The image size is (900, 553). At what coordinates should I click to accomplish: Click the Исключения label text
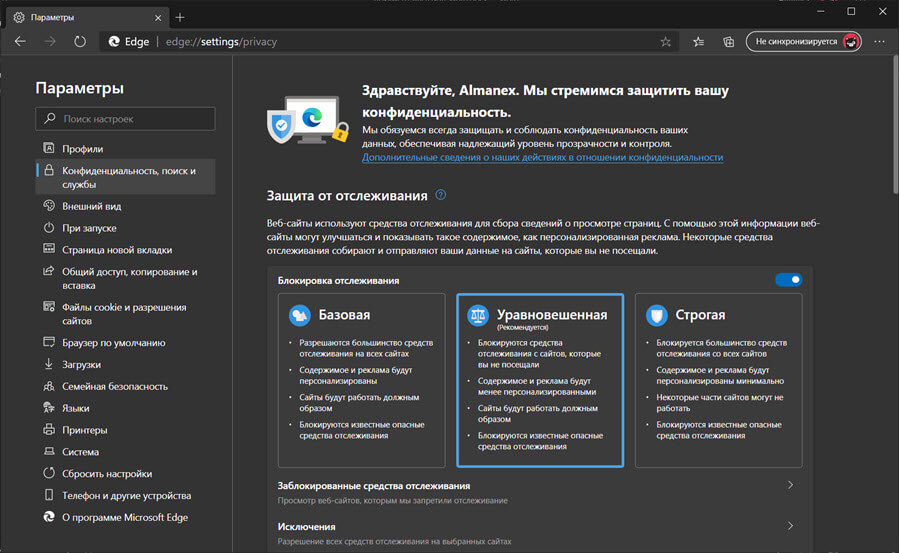point(307,527)
